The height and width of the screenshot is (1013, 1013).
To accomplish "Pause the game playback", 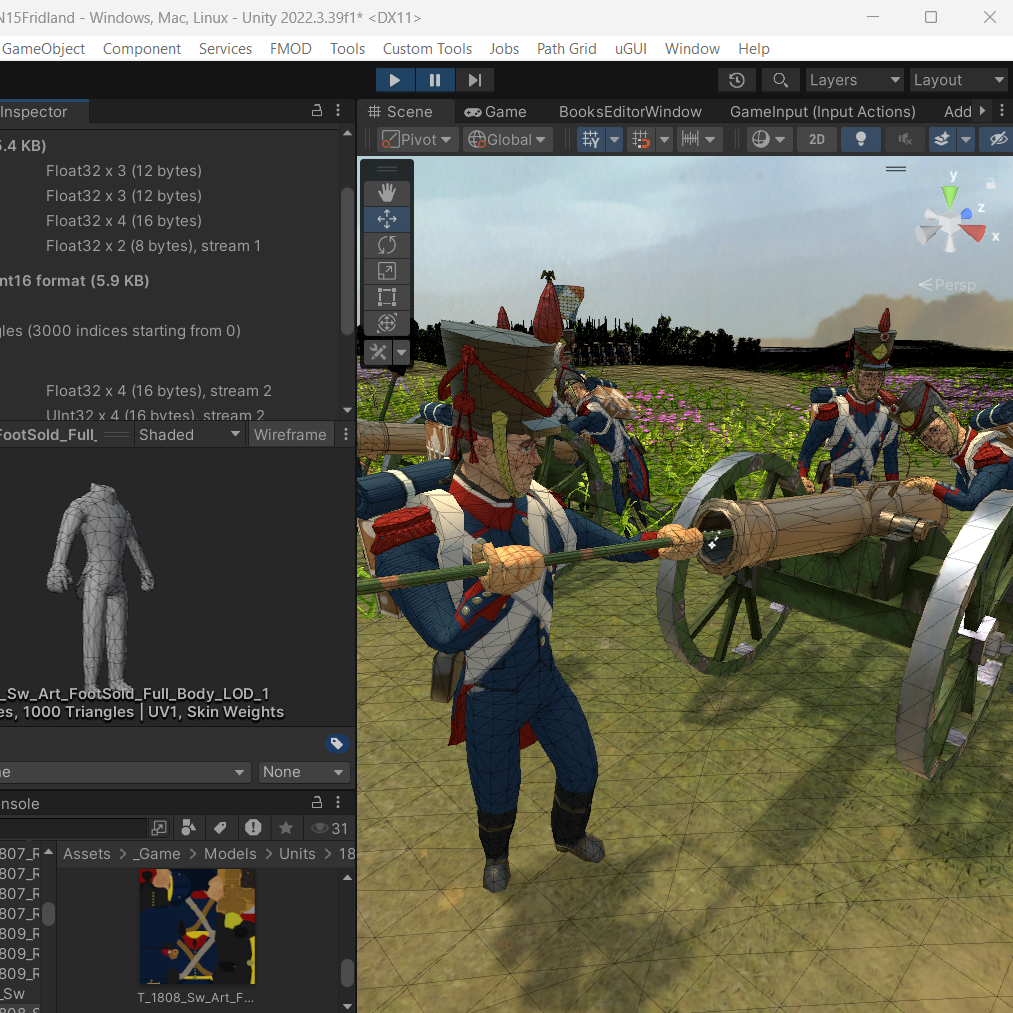I will coord(435,80).
